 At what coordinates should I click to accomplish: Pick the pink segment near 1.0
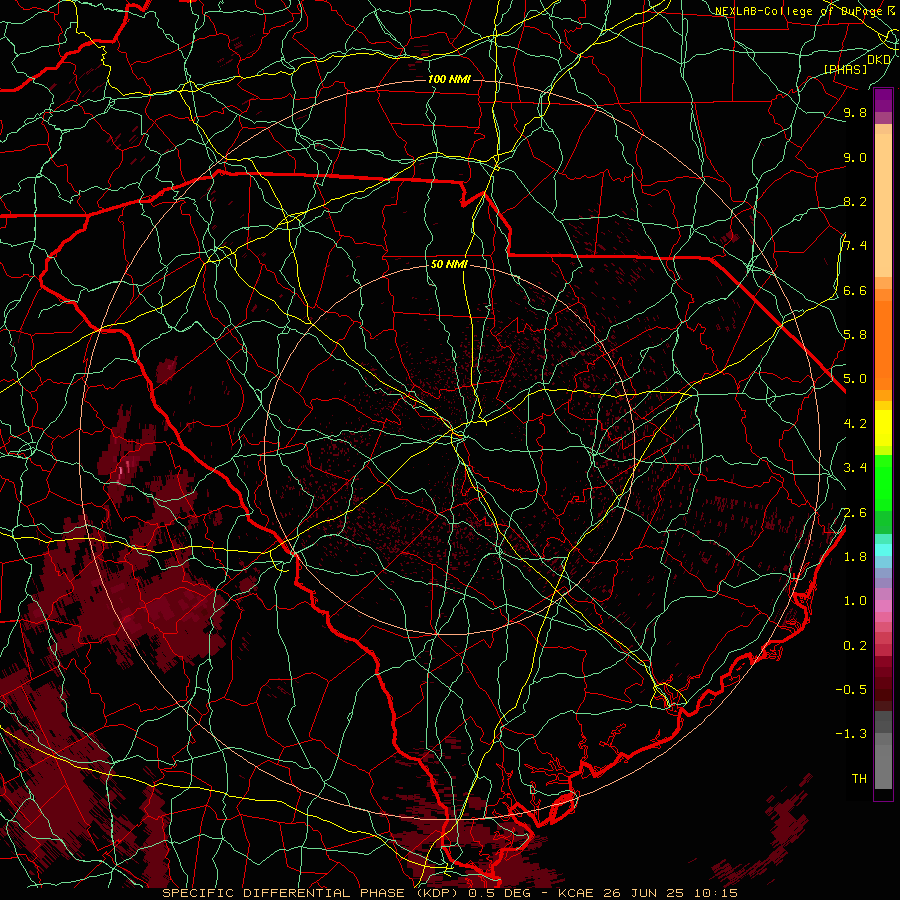click(x=883, y=606)
